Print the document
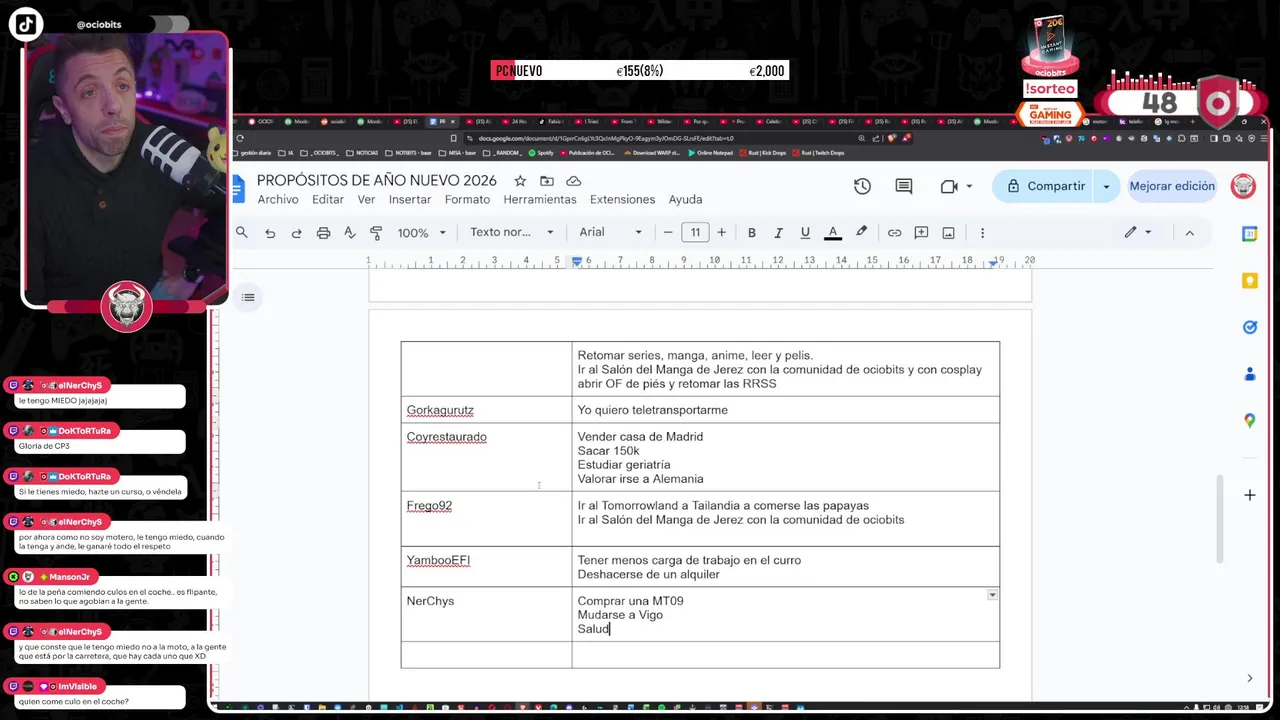1280x720 pixels. (x=323, y=233)
